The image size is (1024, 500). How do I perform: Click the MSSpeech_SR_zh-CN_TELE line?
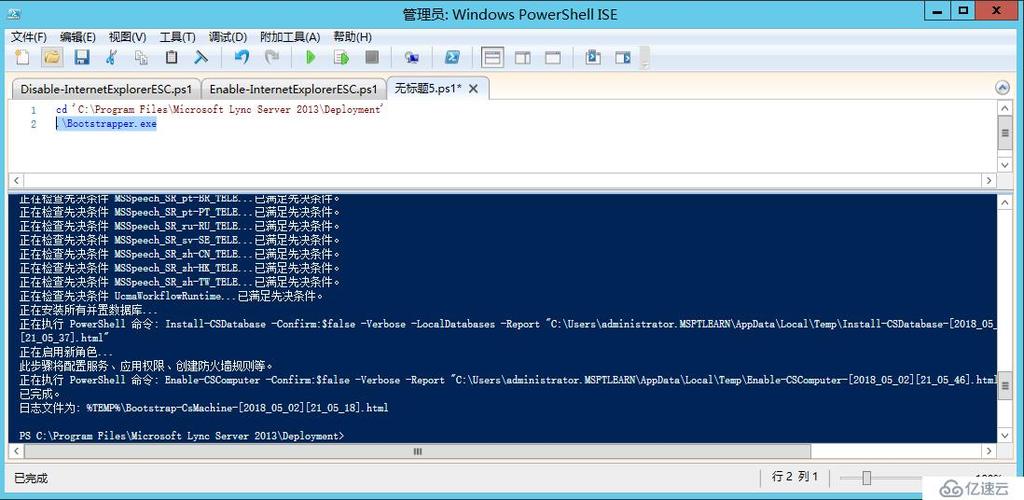pyautogui.click(x=180, y=254)
